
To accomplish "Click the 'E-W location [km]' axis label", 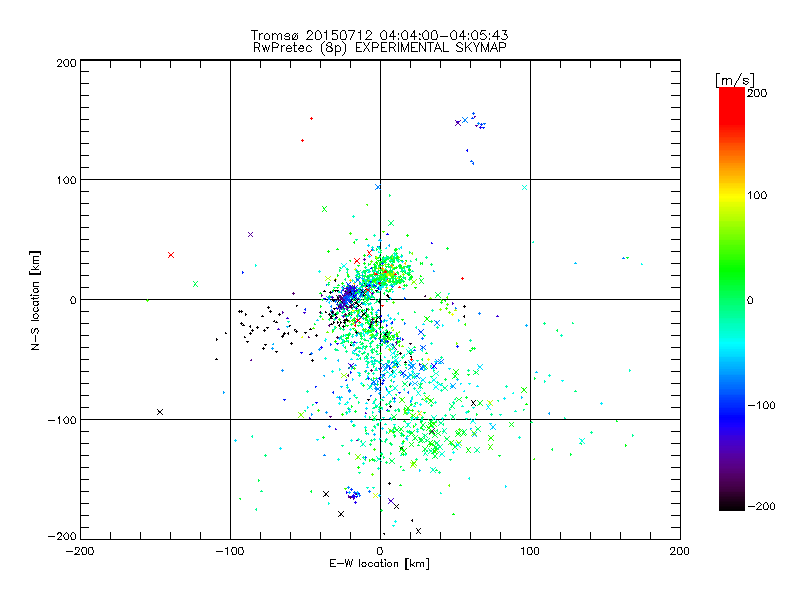I will (x=379, y=563).
